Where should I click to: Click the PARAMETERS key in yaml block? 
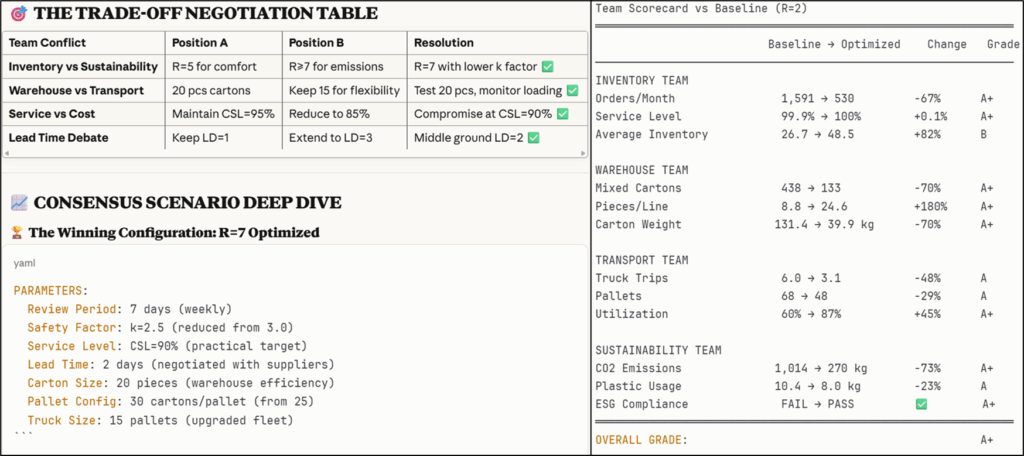(x=50, y=291)
